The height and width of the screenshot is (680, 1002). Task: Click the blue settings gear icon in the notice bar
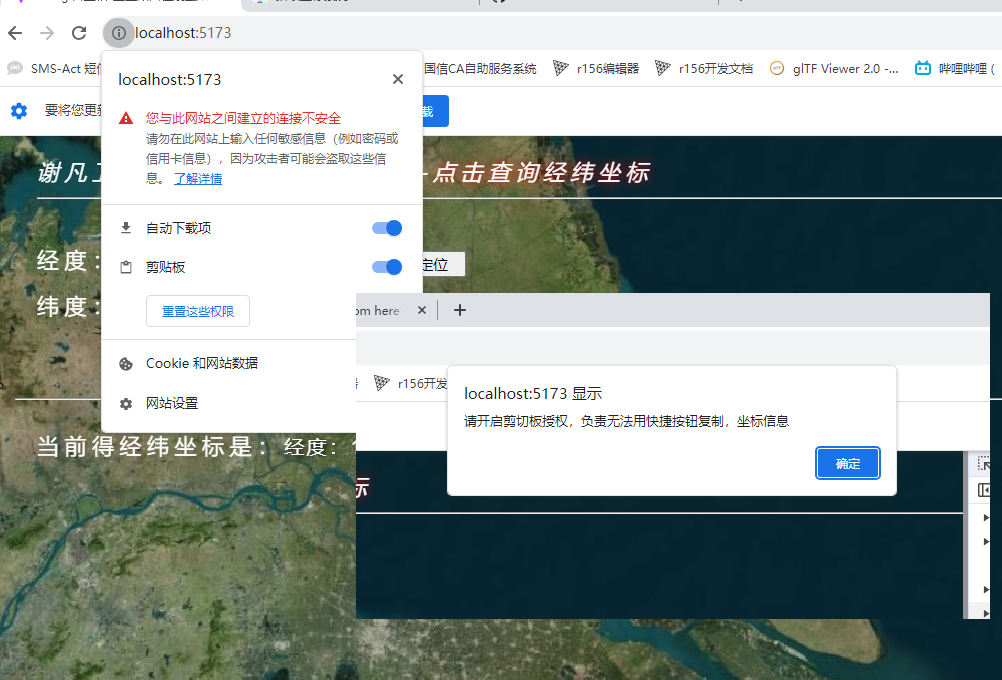click(x=19, y=111)
